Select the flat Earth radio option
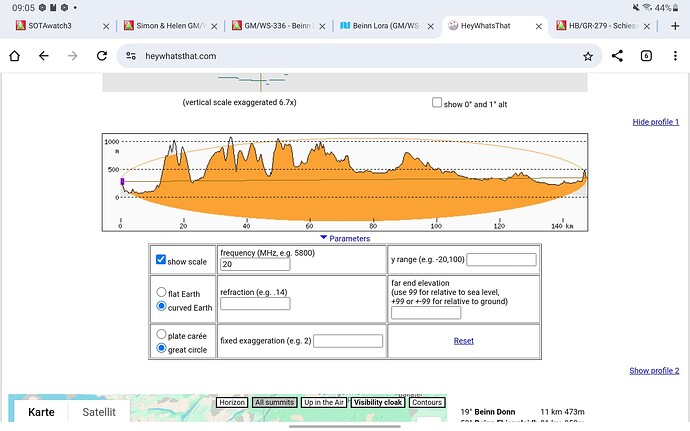690x431 pixels. pyautogui.click(x=161, y=292)
